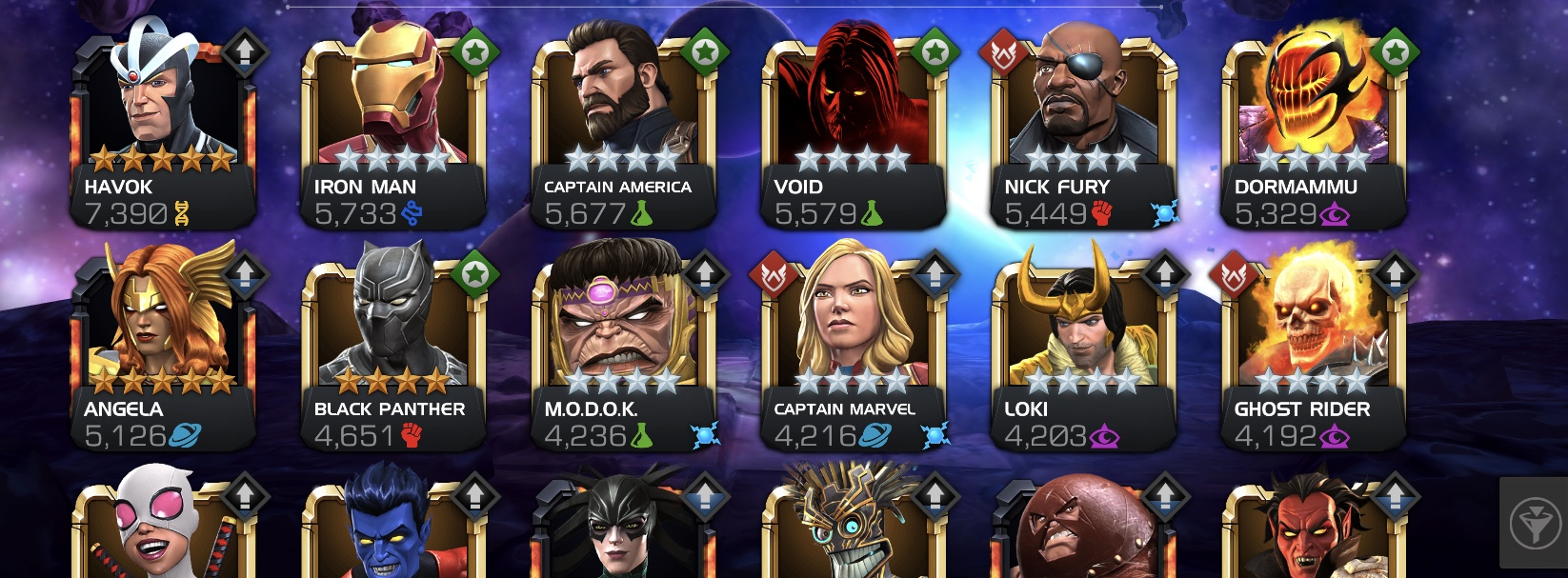Viewport: 1568px width, 578px height.
Task: Tap the rank-up arrow badge on Havok
Action: point(244,51)
